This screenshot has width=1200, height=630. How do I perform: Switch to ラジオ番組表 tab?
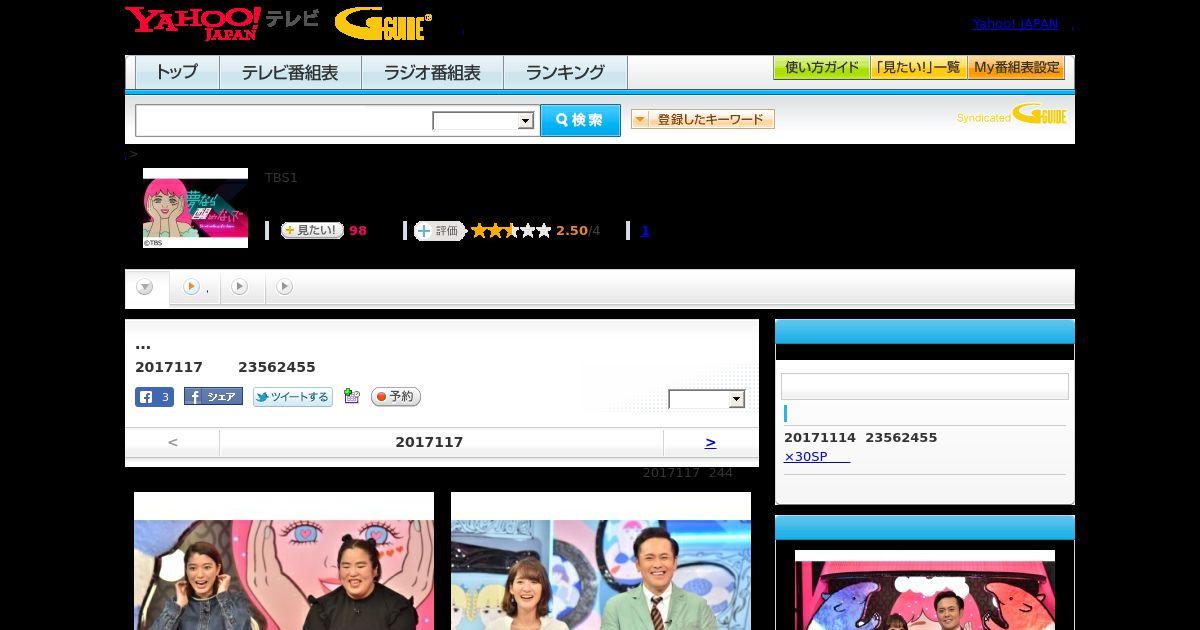[x=432, y=72]
